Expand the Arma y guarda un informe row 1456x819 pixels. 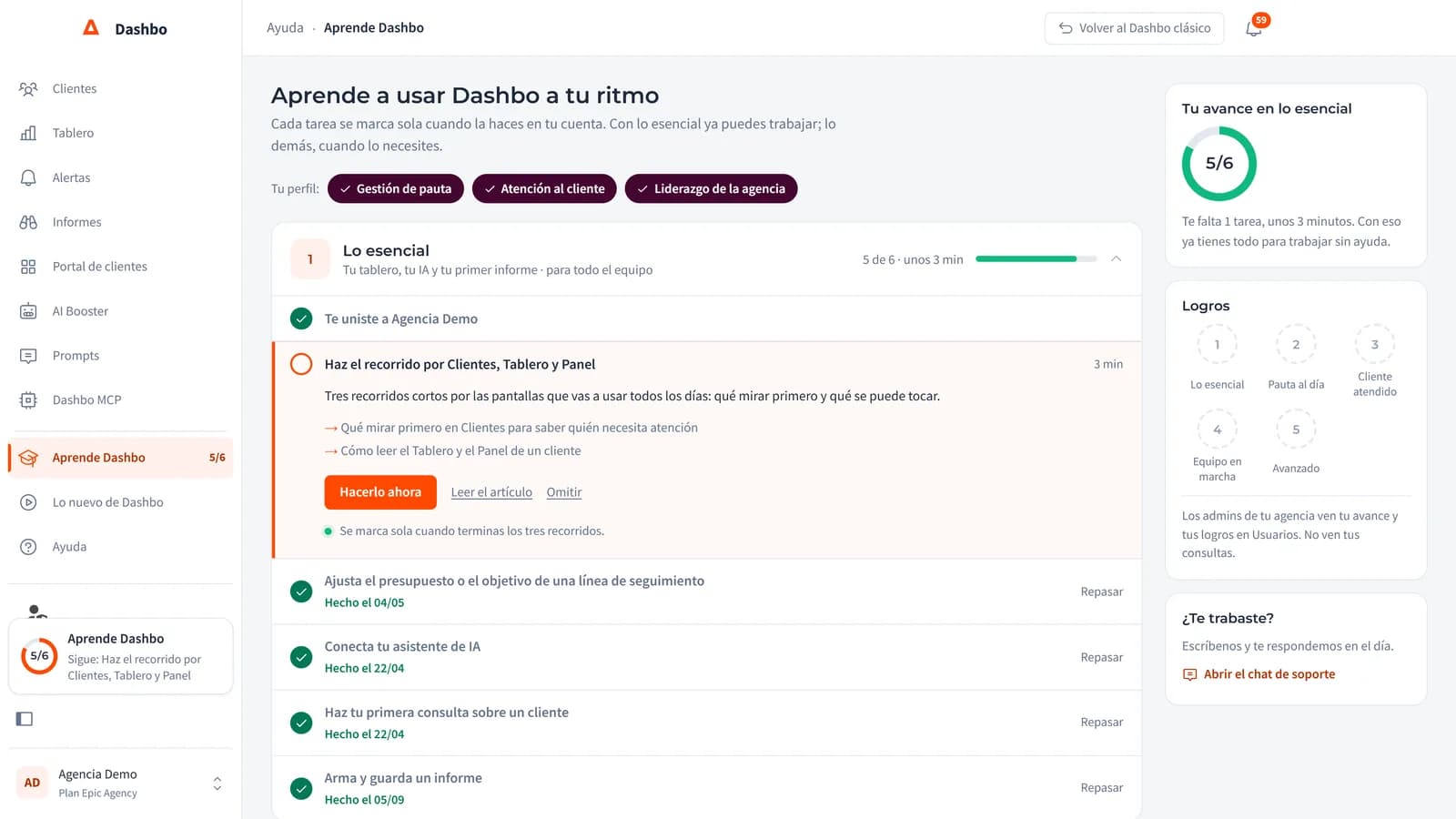tap(706, 788)
